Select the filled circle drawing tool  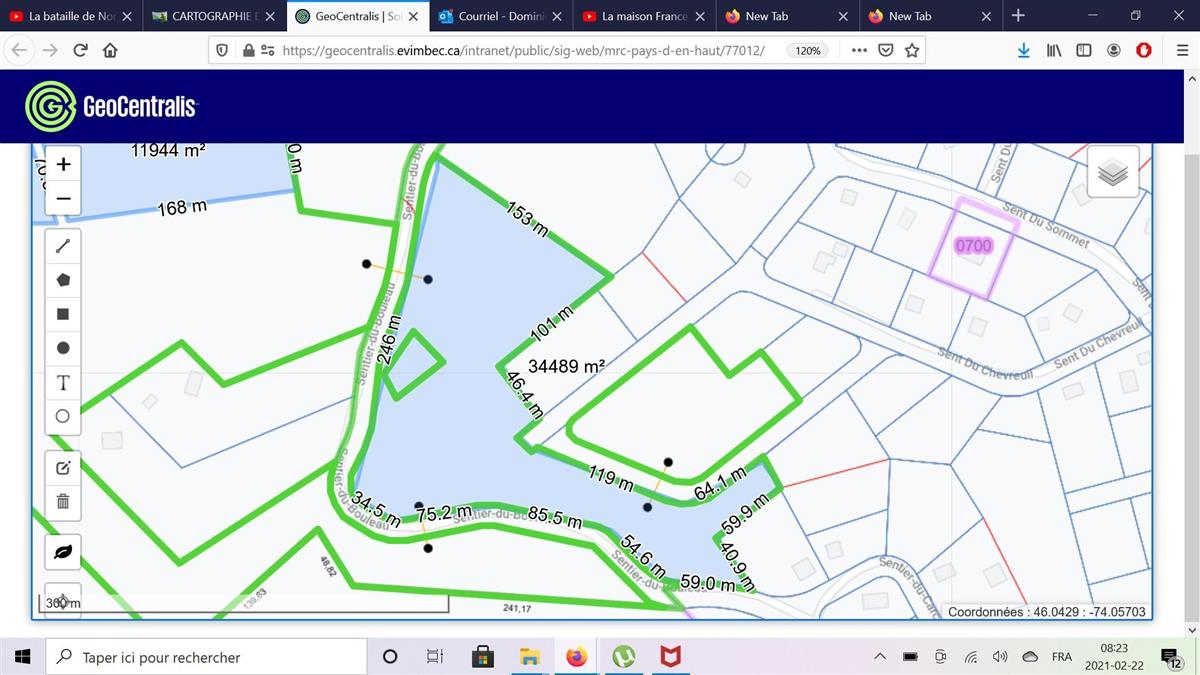(x=63, y=348)
